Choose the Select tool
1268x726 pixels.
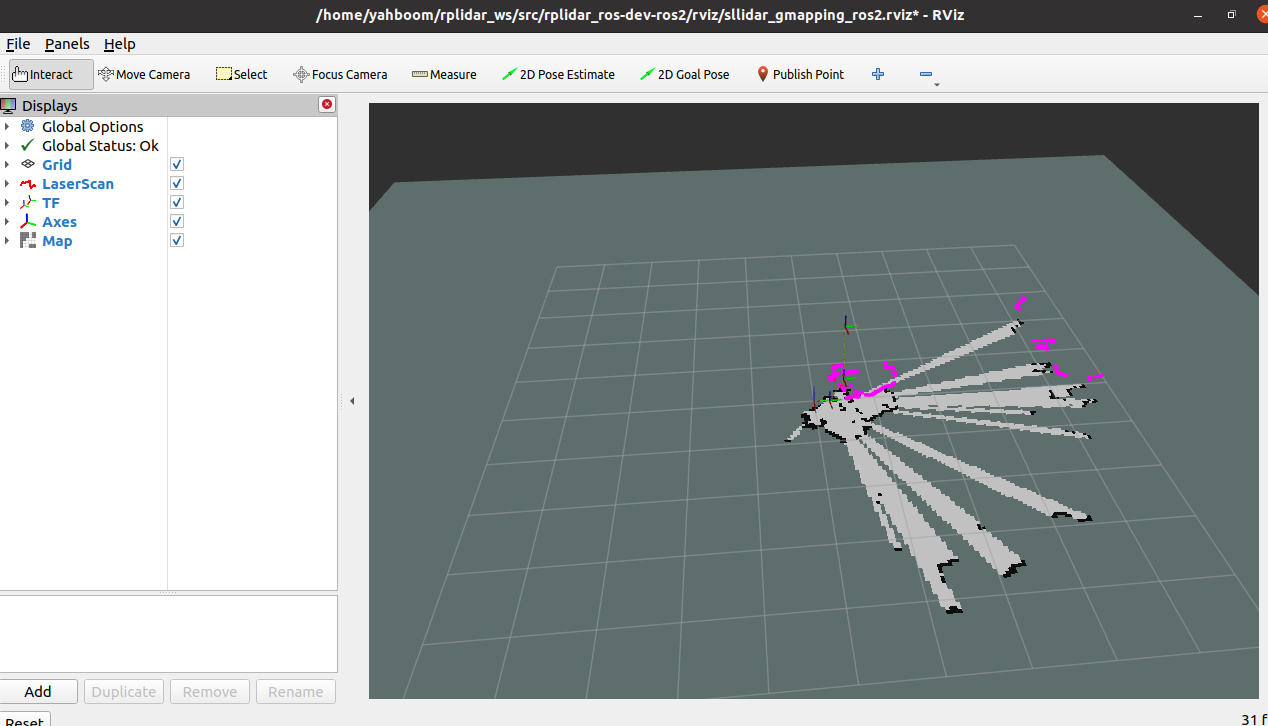(x=242, y=74)
